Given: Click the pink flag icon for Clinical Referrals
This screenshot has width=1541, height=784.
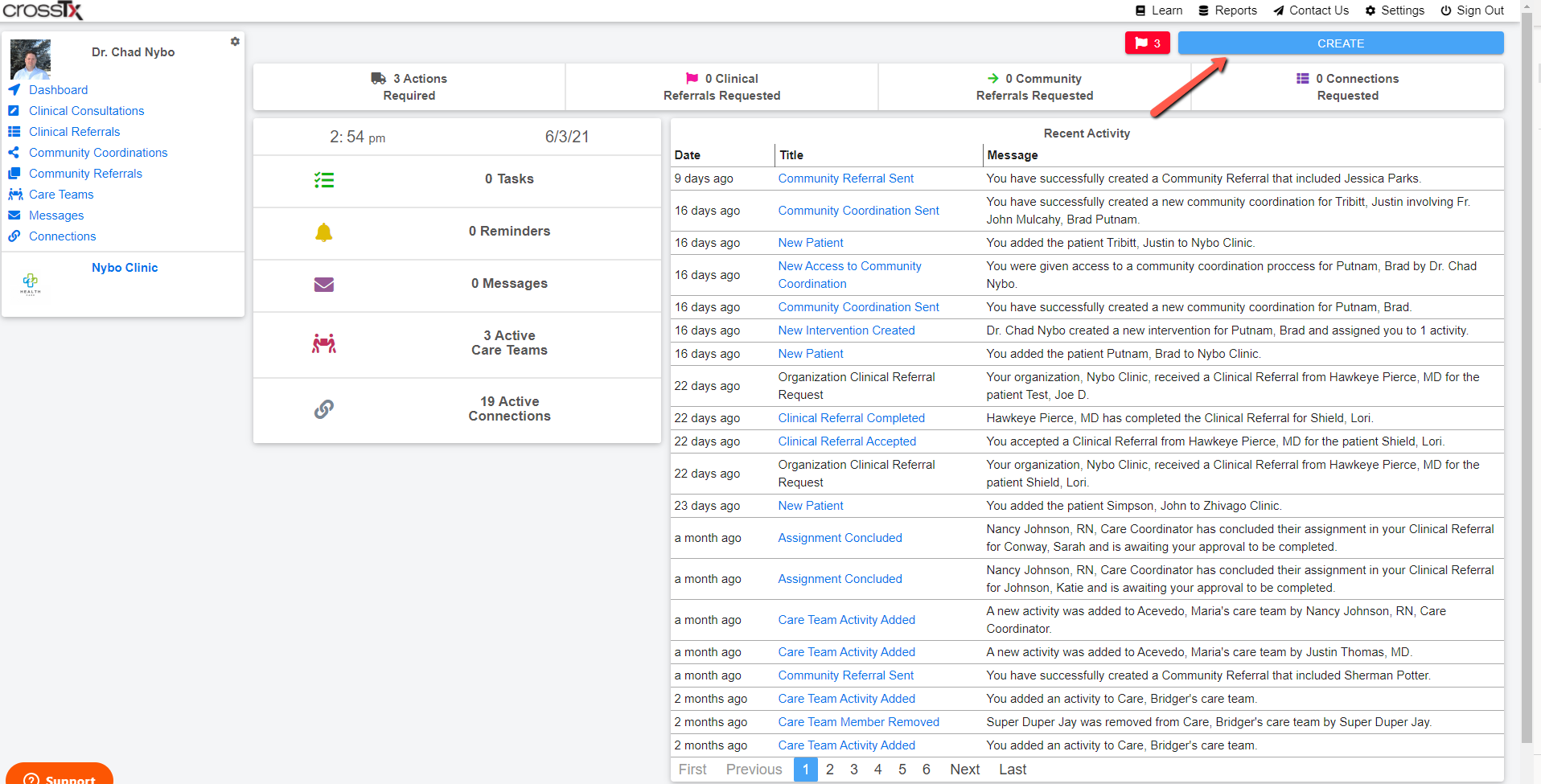Looking at the screenshot, I should tap(692, 79).
